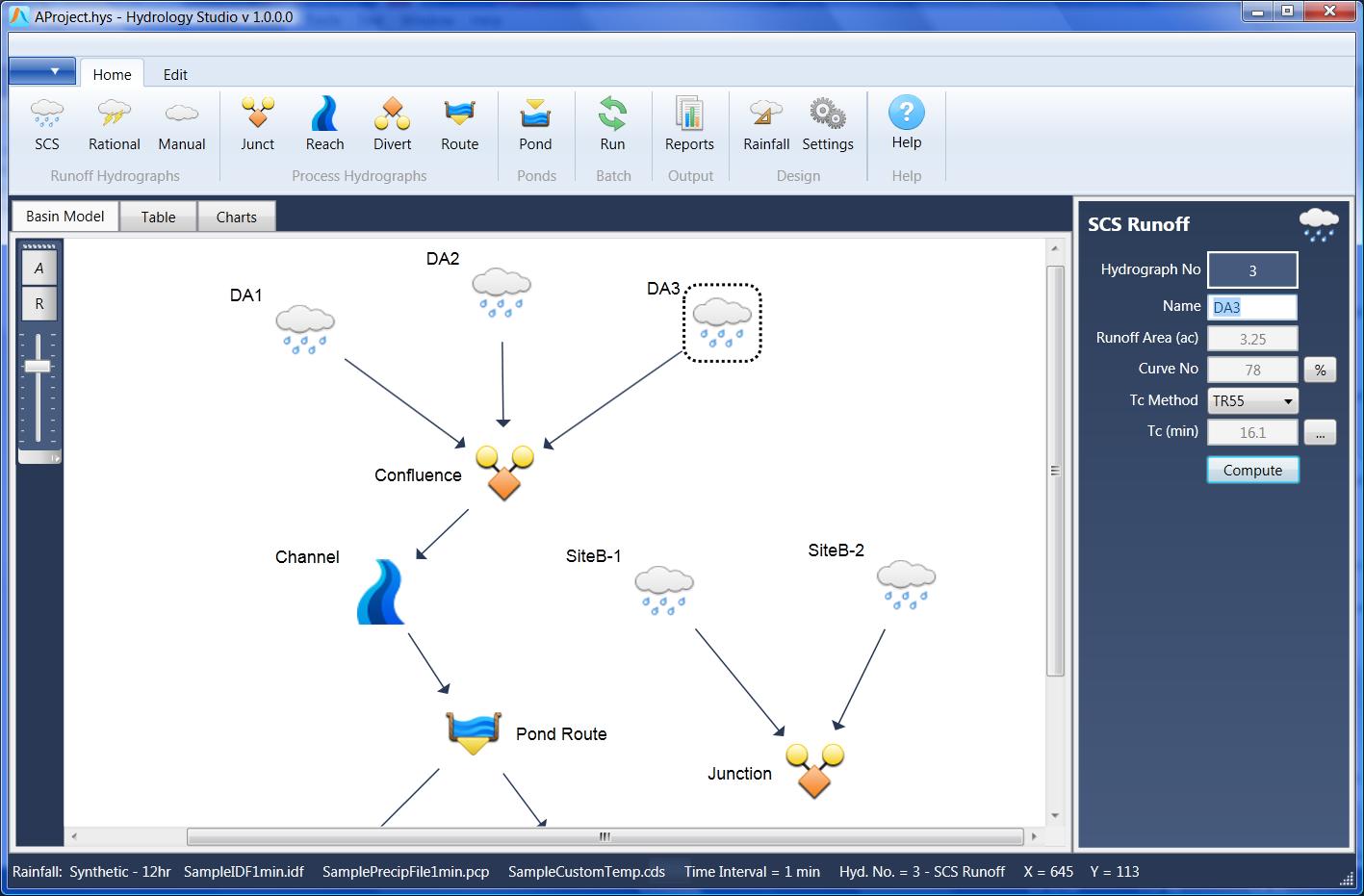
Task: Open the Rainfall design tool
Action: coord(764,125)
